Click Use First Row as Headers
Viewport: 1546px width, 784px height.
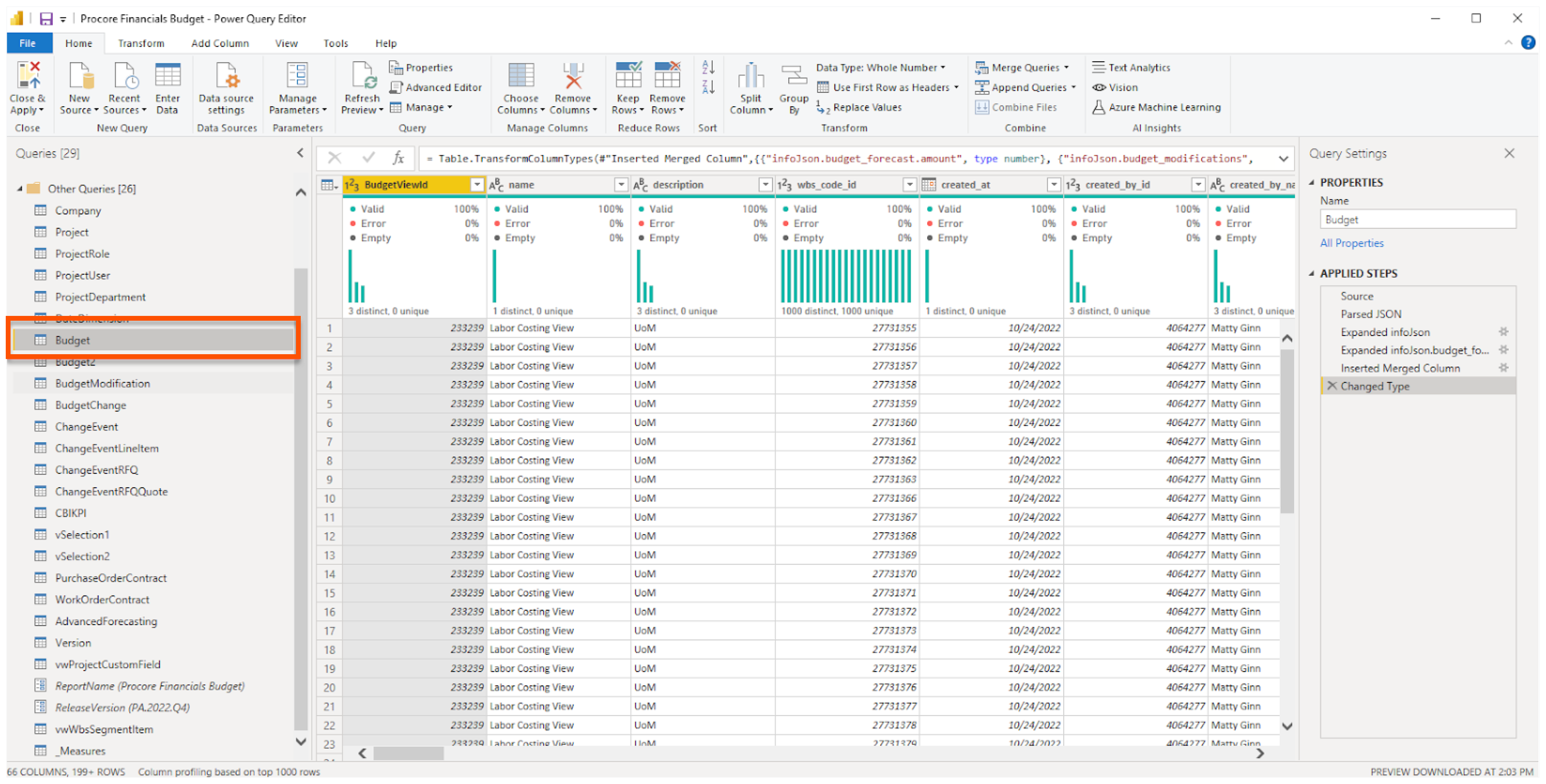coord(888,87)
